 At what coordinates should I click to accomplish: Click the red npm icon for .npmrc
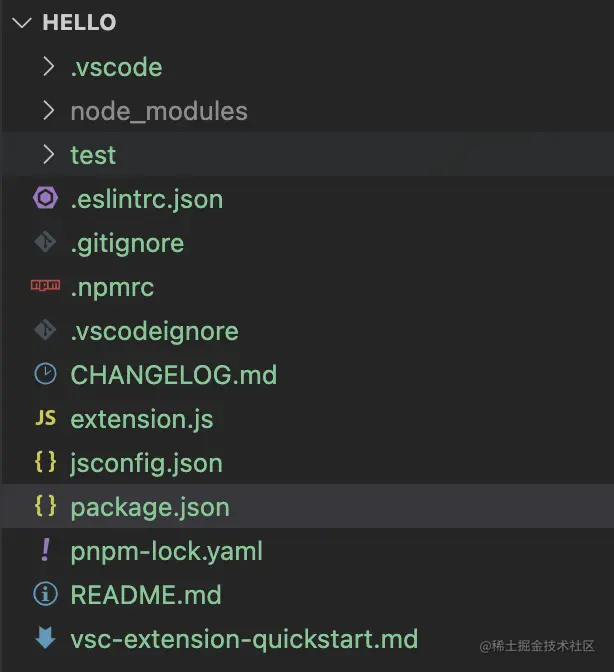pyautogui.click(x=45, y=287)
